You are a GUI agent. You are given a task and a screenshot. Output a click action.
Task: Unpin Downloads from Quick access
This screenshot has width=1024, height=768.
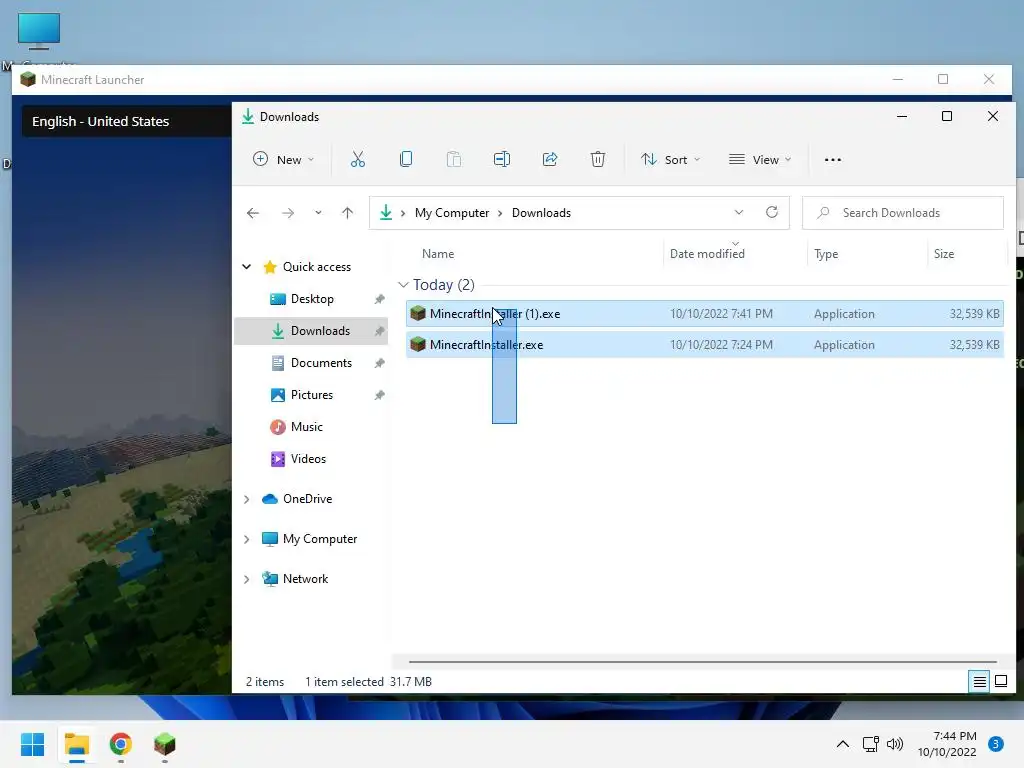pos(379,331)
